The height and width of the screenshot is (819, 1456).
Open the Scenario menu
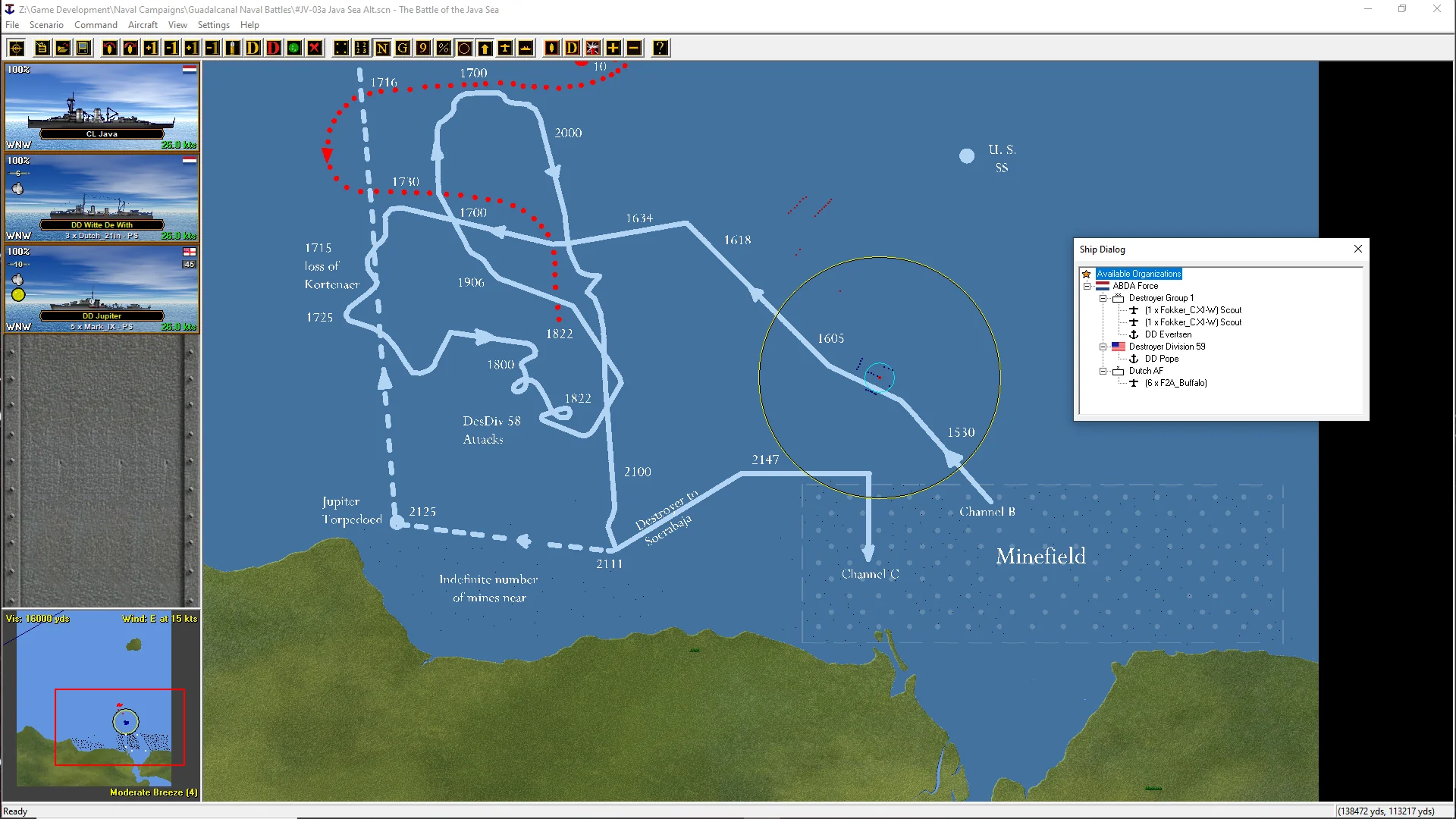tap(46, 25)
